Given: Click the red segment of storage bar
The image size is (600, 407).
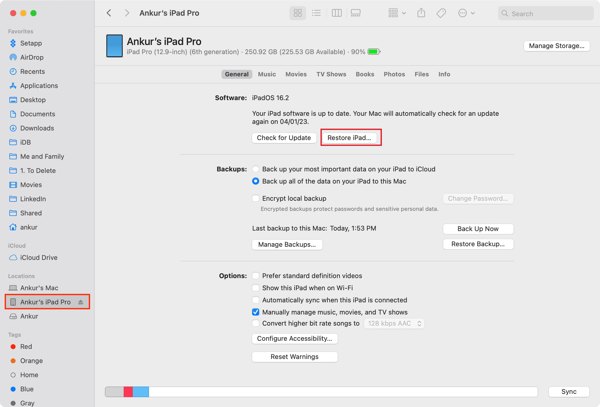Looking at the screenshot, I should pos(128,392).
